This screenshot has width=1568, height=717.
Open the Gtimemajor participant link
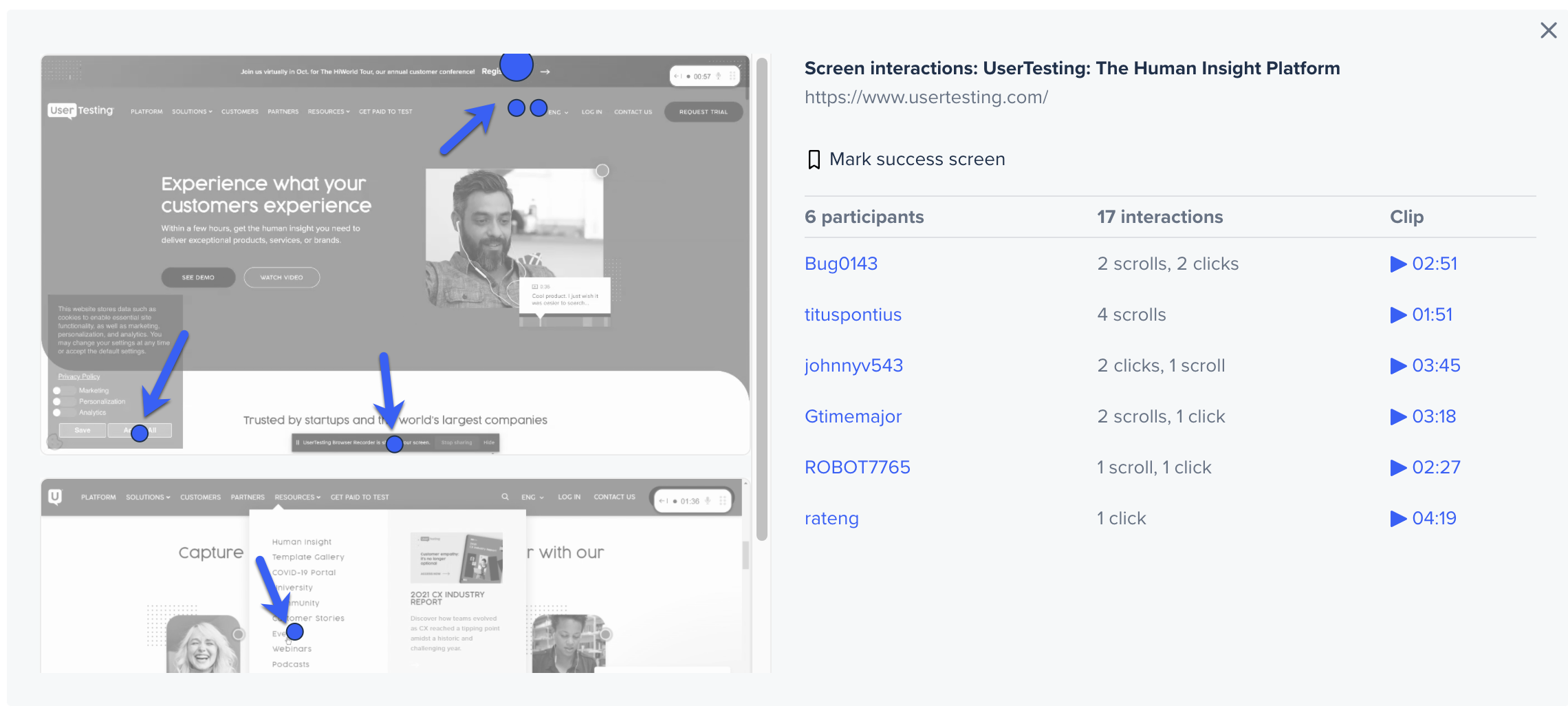pos(853,416)
